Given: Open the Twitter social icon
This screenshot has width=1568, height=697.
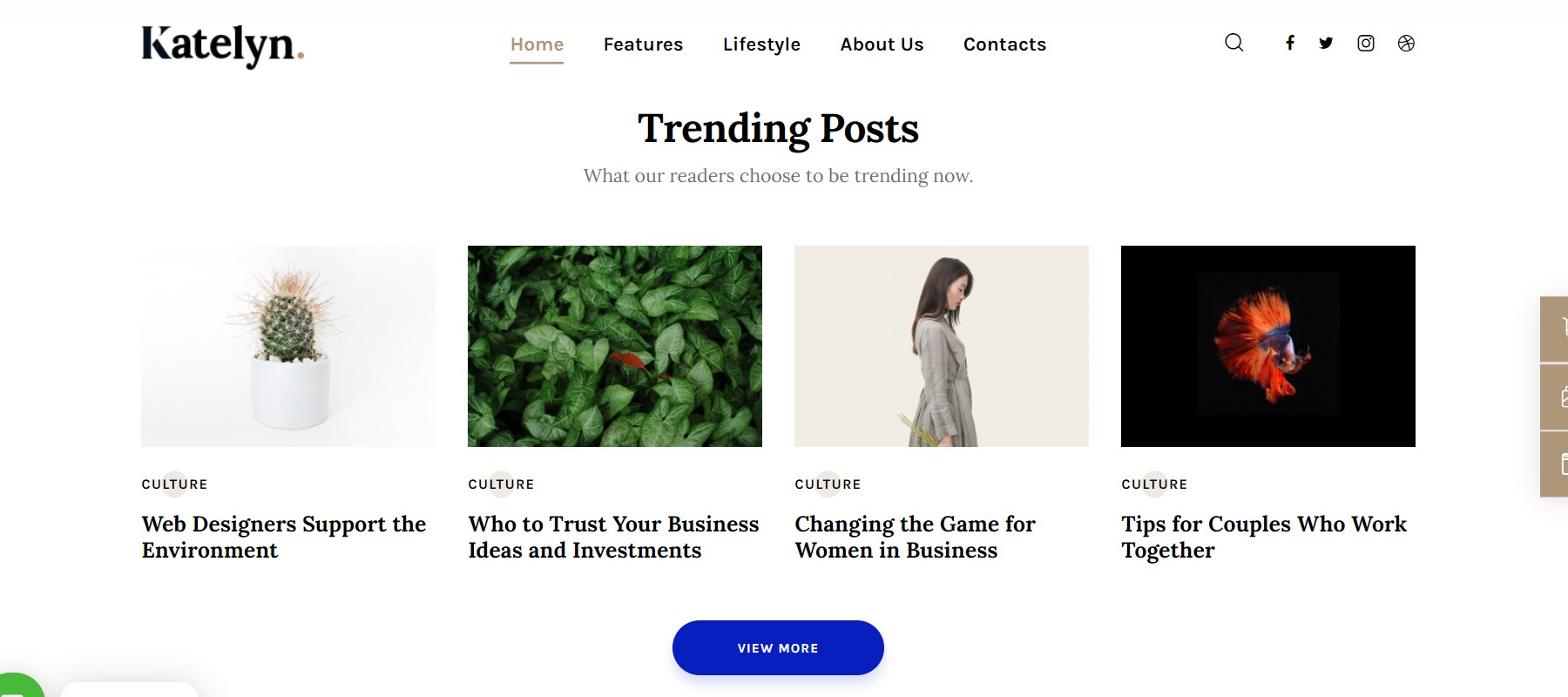Looking at the screenshot, I should coord(1325,43).
